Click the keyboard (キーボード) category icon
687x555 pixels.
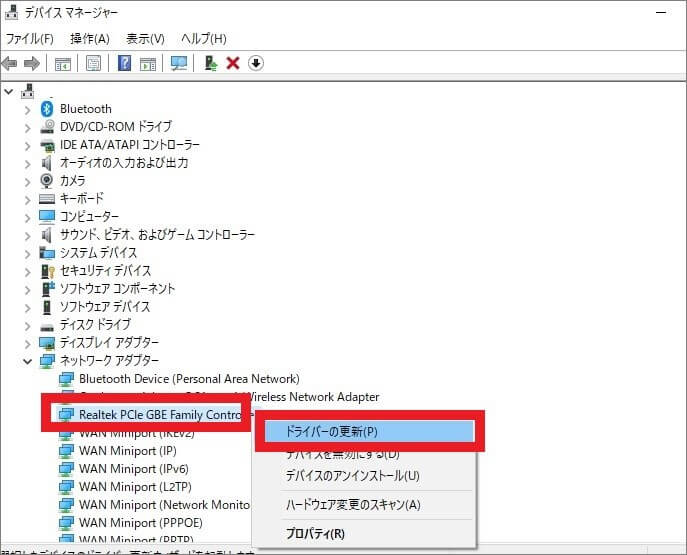(x=47, y=199)
